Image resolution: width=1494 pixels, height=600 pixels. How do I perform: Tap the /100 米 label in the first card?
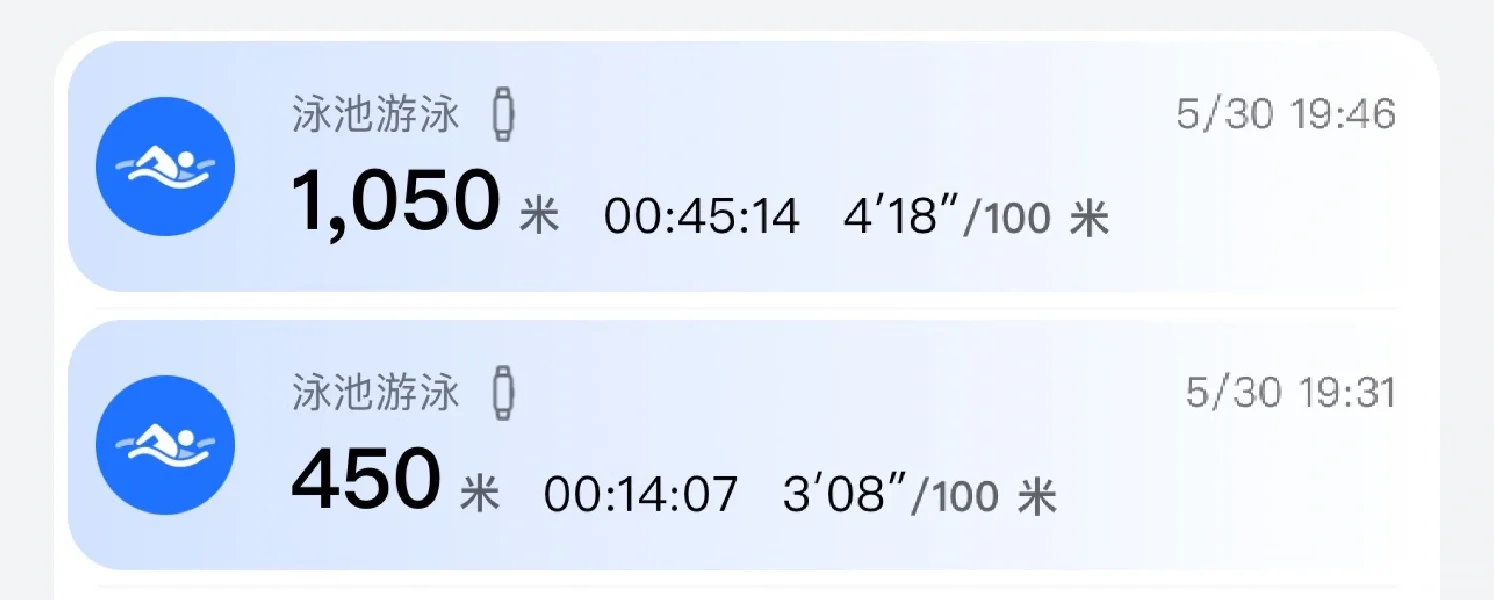click(x=1037, y=216)
